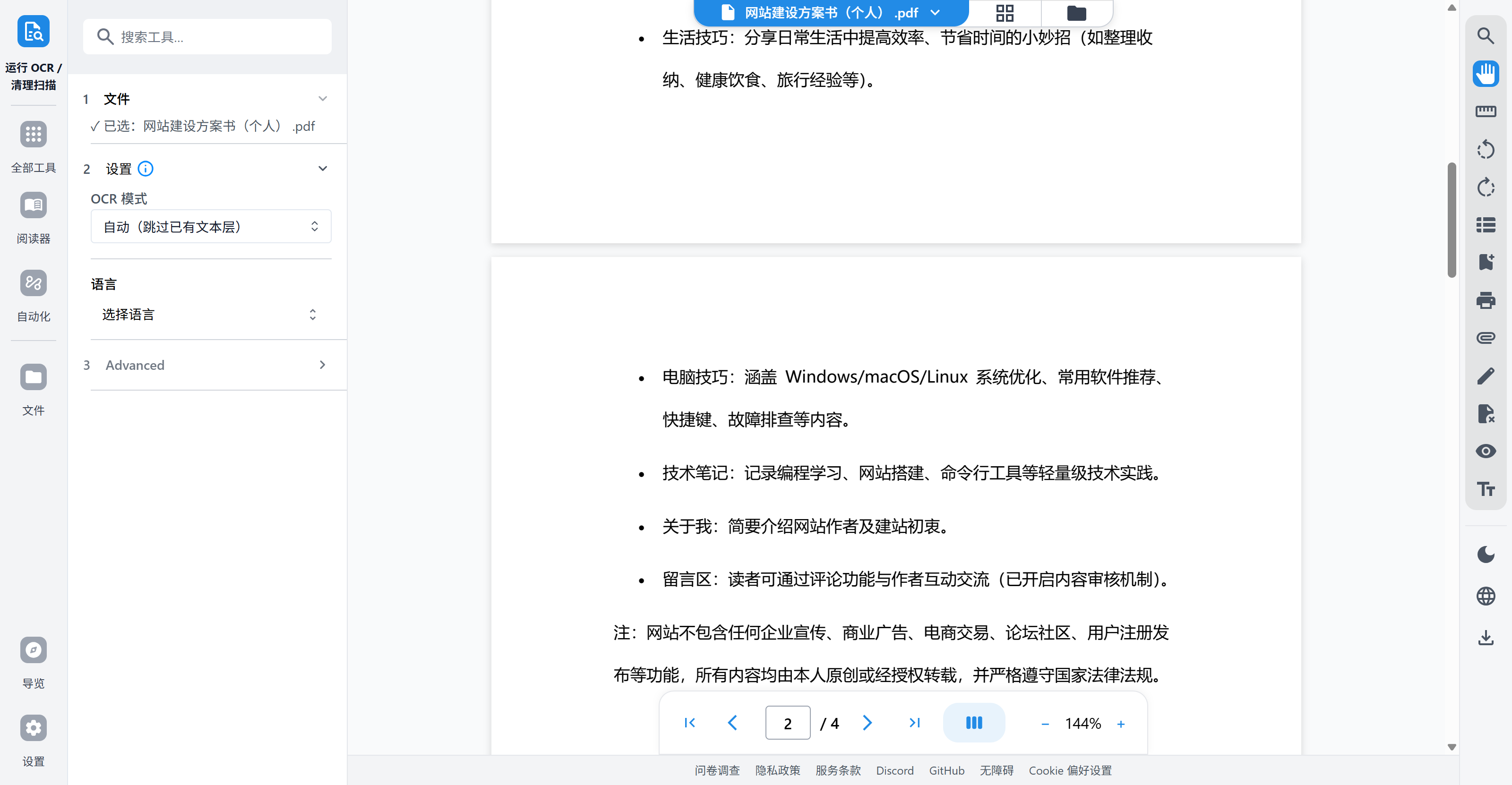1512x785 pixels.
Task: Open the attachments paperclip icon
Action: click(1485, 338)
